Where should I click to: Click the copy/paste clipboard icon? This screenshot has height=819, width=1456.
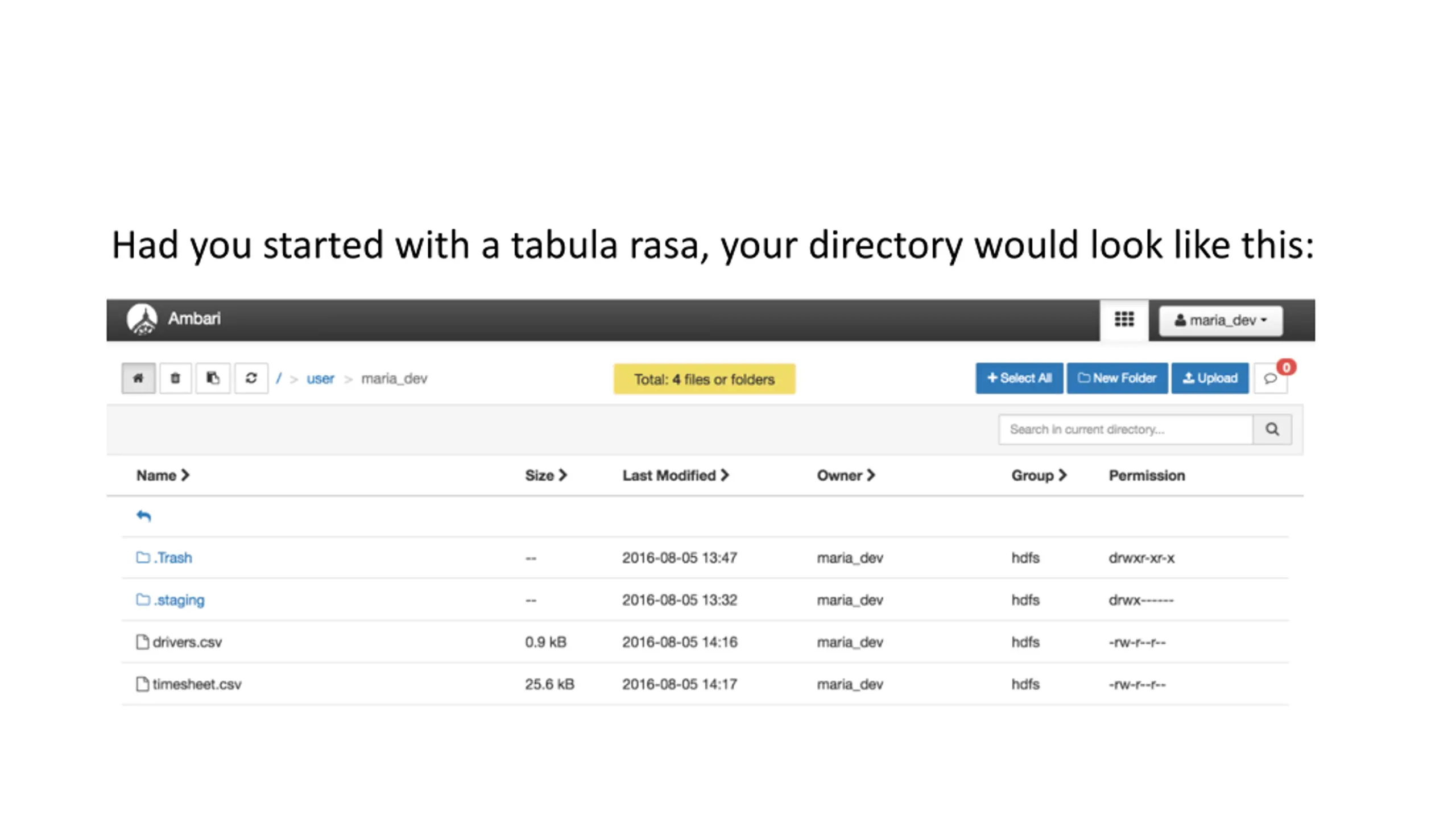[213, 378]
